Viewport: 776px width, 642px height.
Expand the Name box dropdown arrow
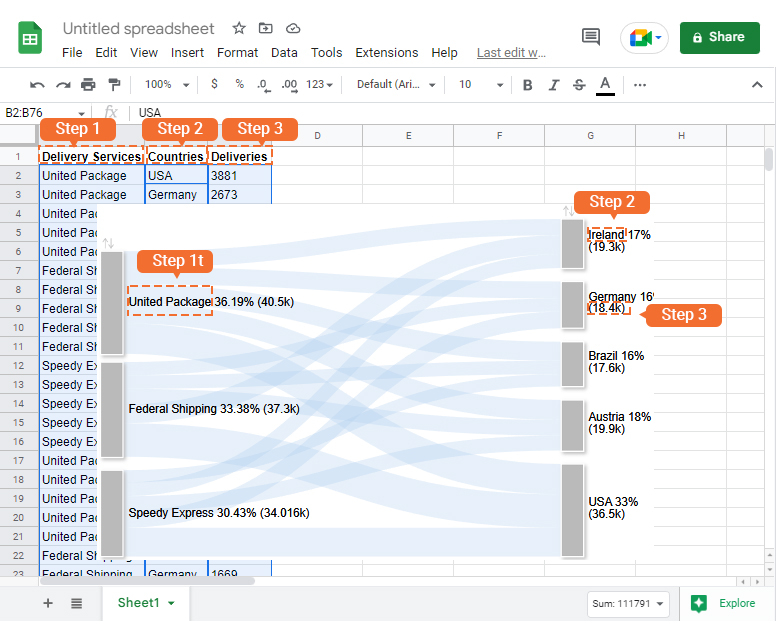click(82, 113)
